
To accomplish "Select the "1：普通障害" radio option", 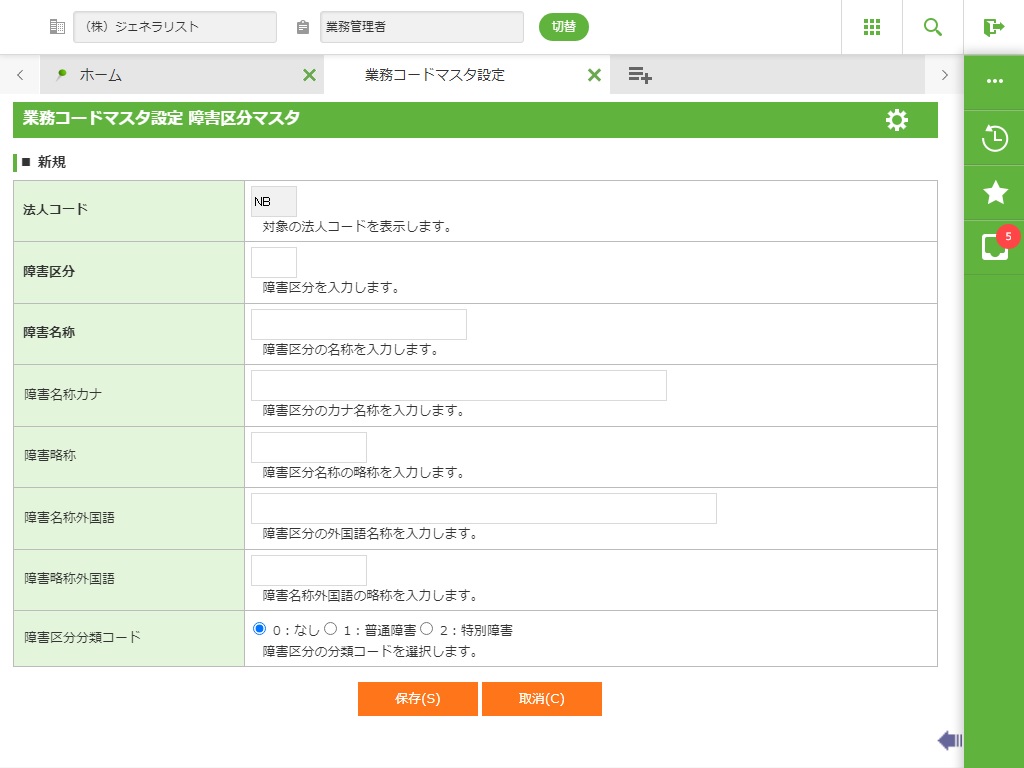I will click(x=330, y=629).
